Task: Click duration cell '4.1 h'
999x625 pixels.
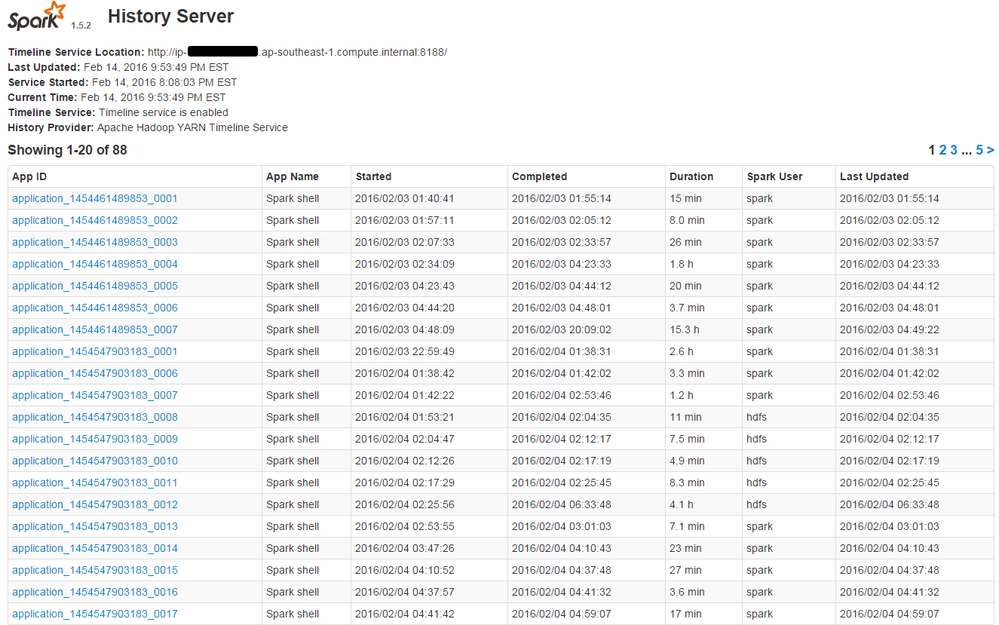Action: pyautogui.click(x=681, y=505)
